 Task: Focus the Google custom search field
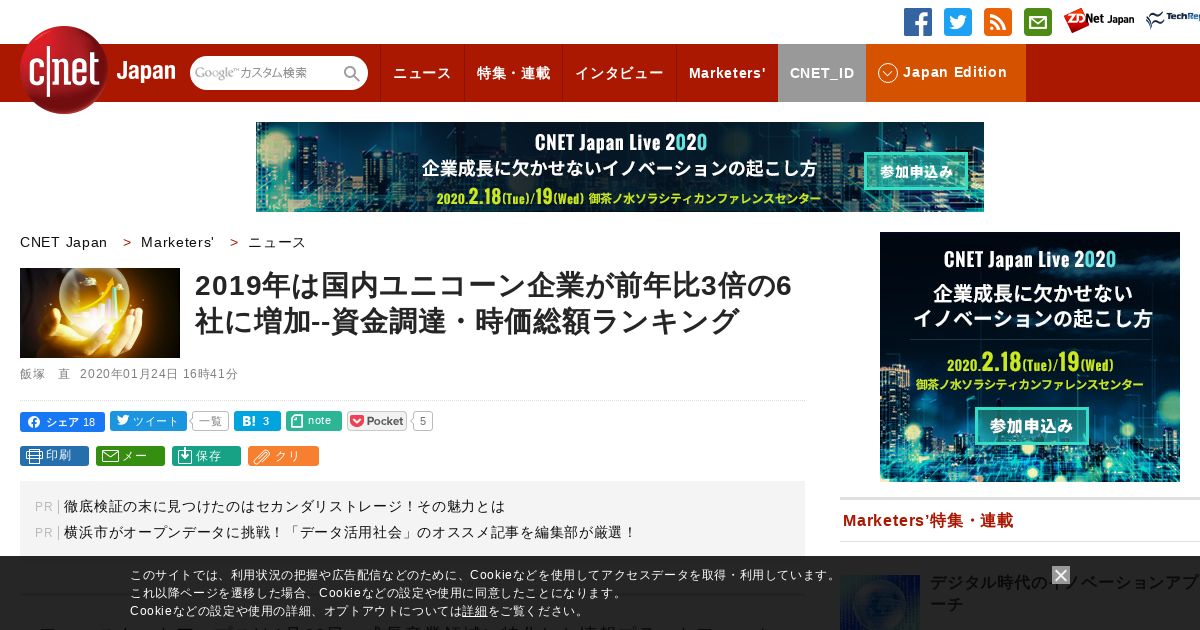pyautogui.click(x=266, y=73)
